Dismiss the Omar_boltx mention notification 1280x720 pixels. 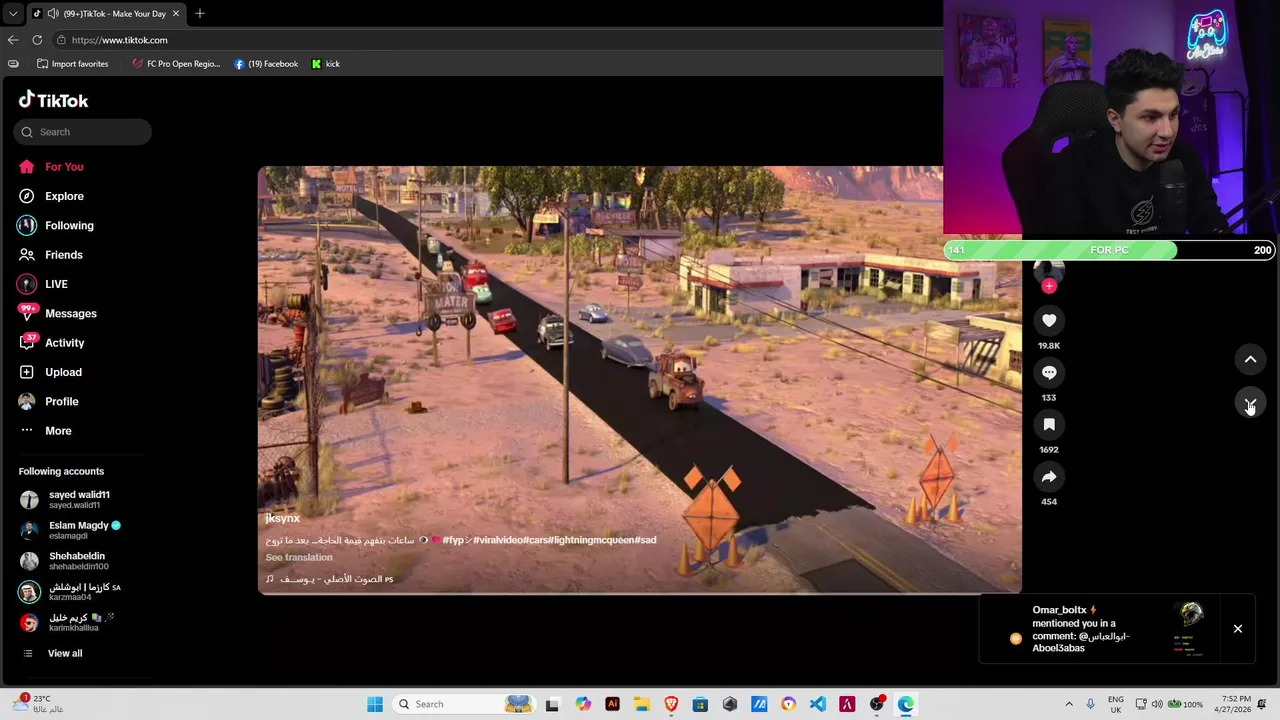1238,629
